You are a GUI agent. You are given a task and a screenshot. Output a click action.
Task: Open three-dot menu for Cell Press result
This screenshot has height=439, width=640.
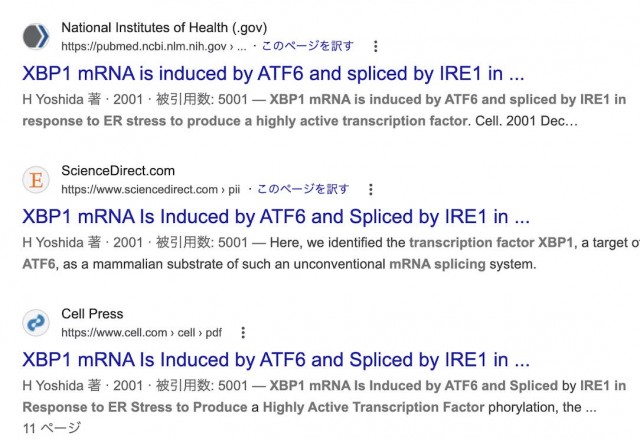(243, 333)
